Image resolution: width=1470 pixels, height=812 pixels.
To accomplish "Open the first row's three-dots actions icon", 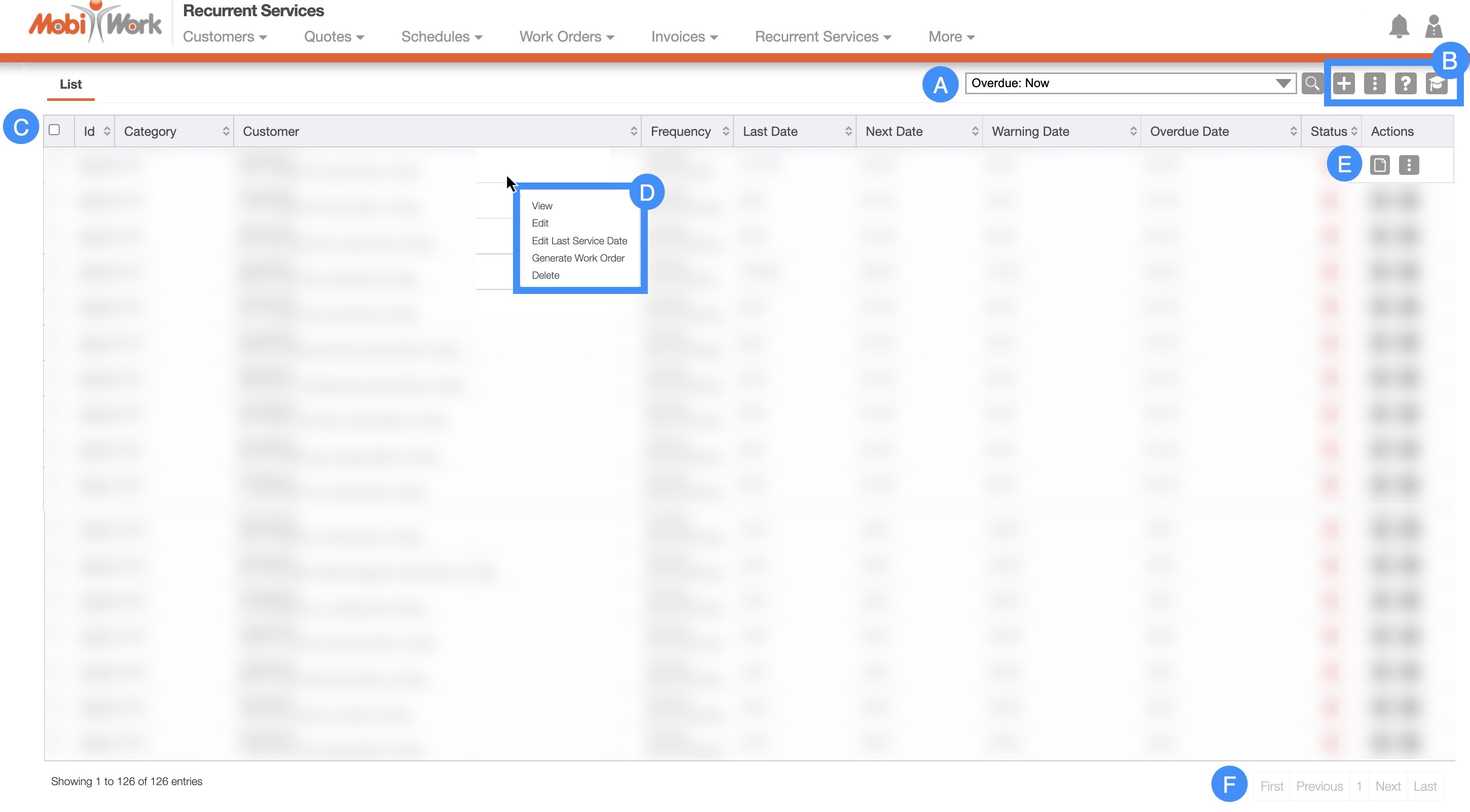I will (1409, 165).
